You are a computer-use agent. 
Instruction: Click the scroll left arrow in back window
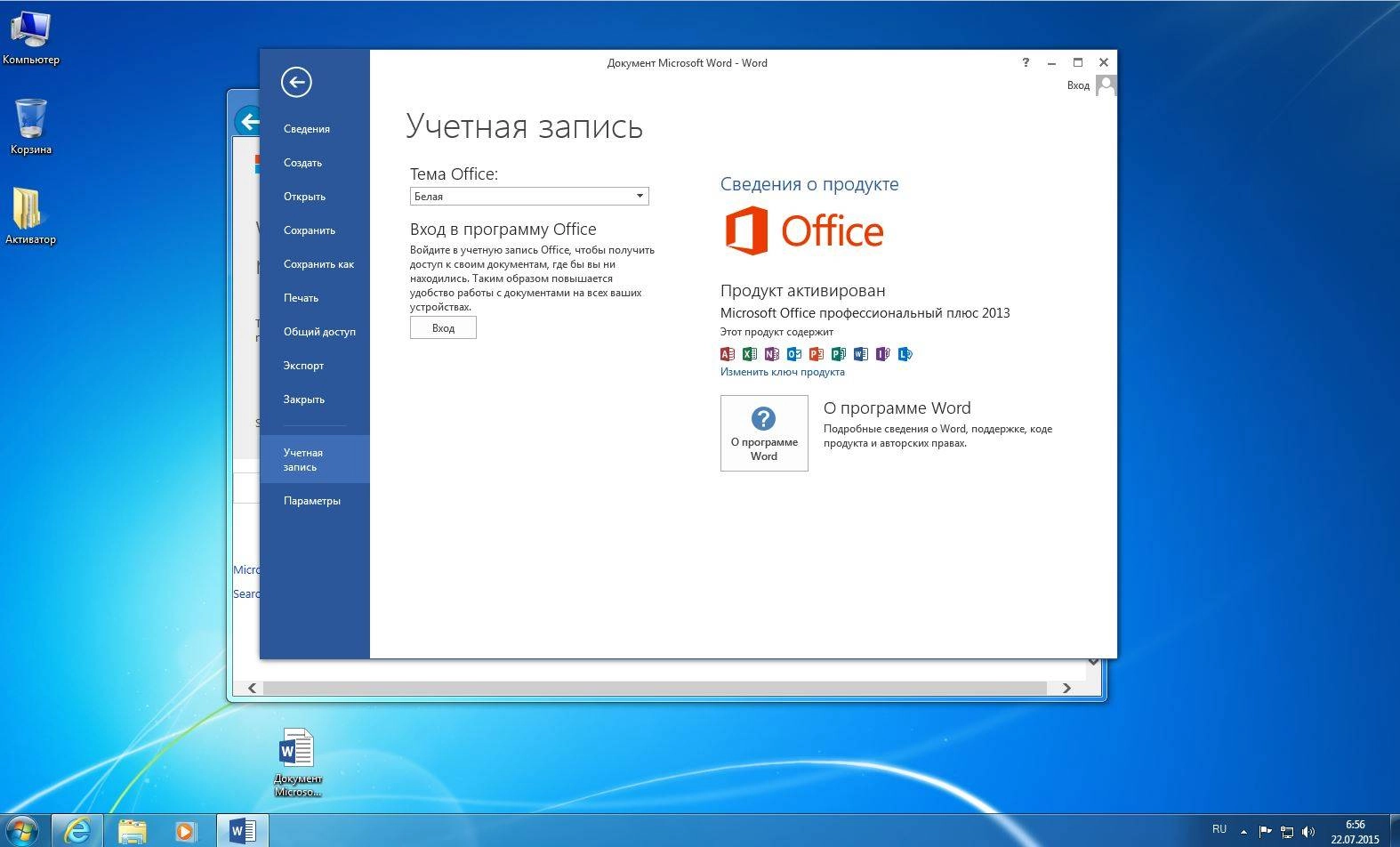click(253, 688)
